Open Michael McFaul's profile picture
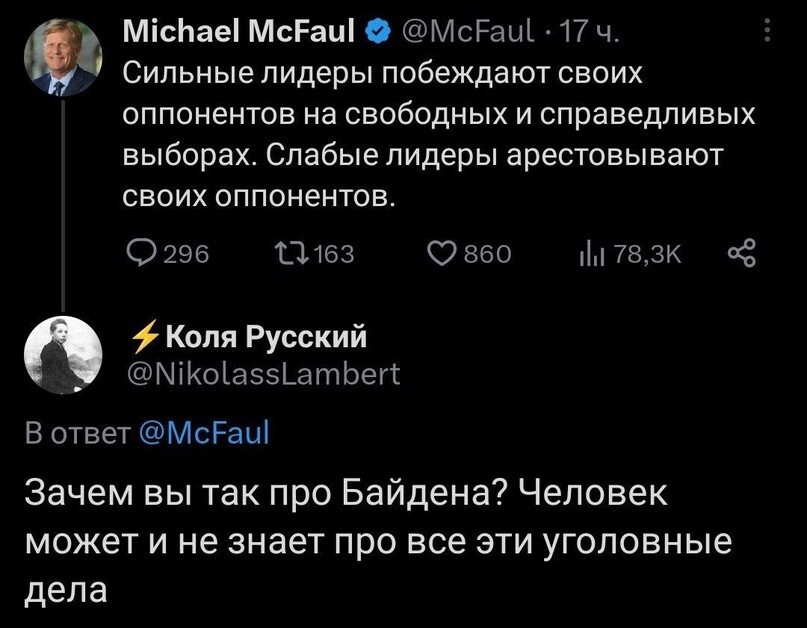 [63, 58]
